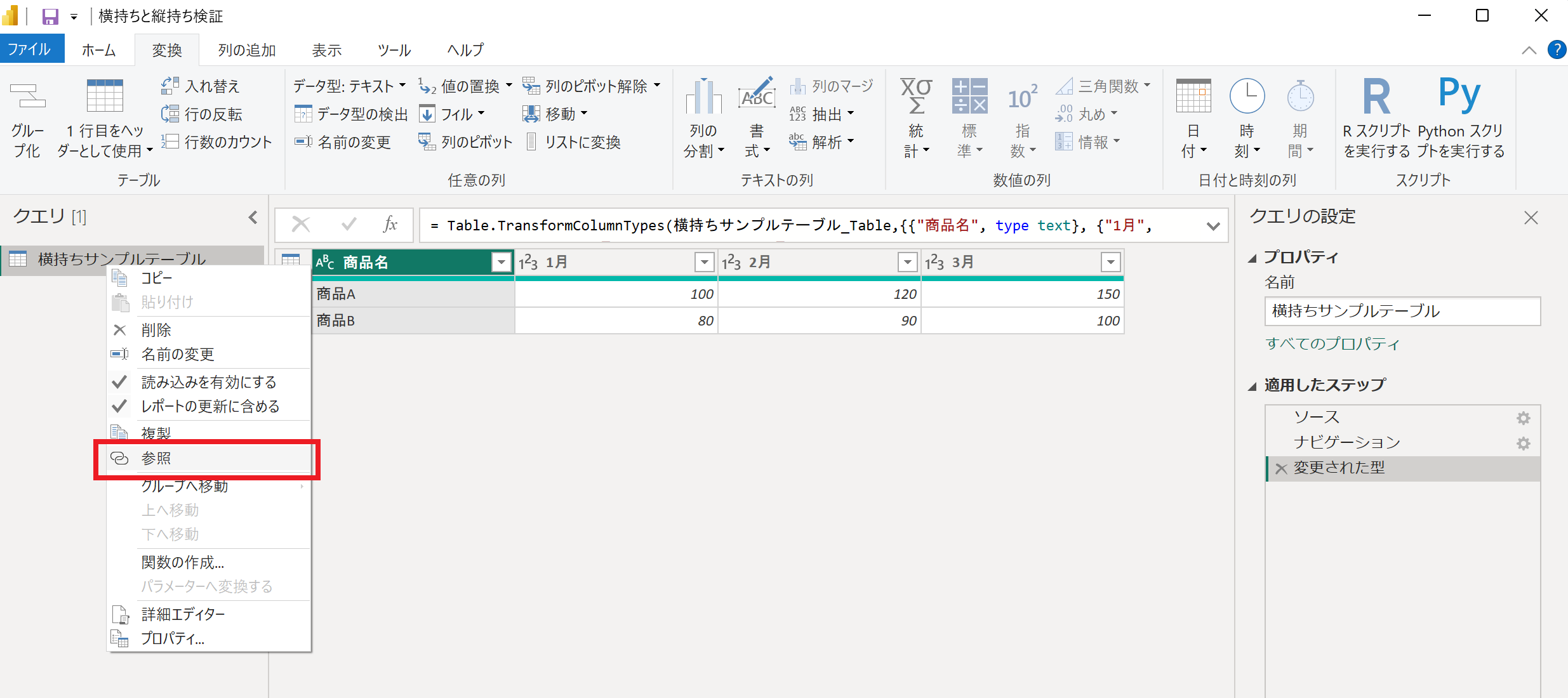
Task: Open 列のピボット解除 dropdown arrow
Action: coord(657,85)
